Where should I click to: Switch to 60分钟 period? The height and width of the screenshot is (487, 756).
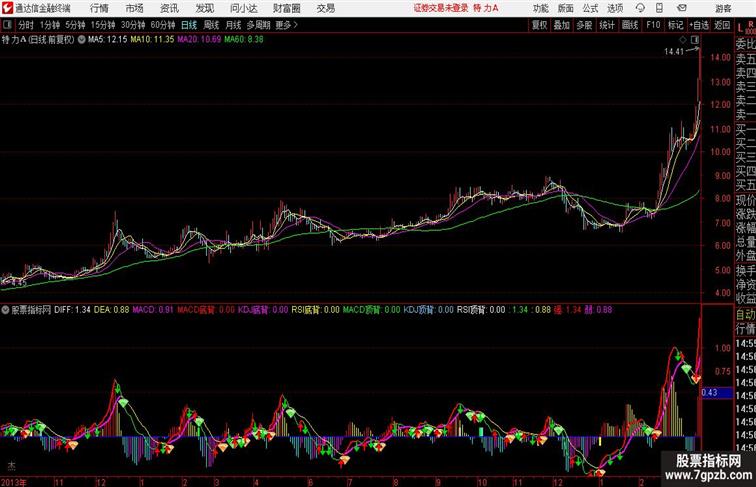[163, 25]
